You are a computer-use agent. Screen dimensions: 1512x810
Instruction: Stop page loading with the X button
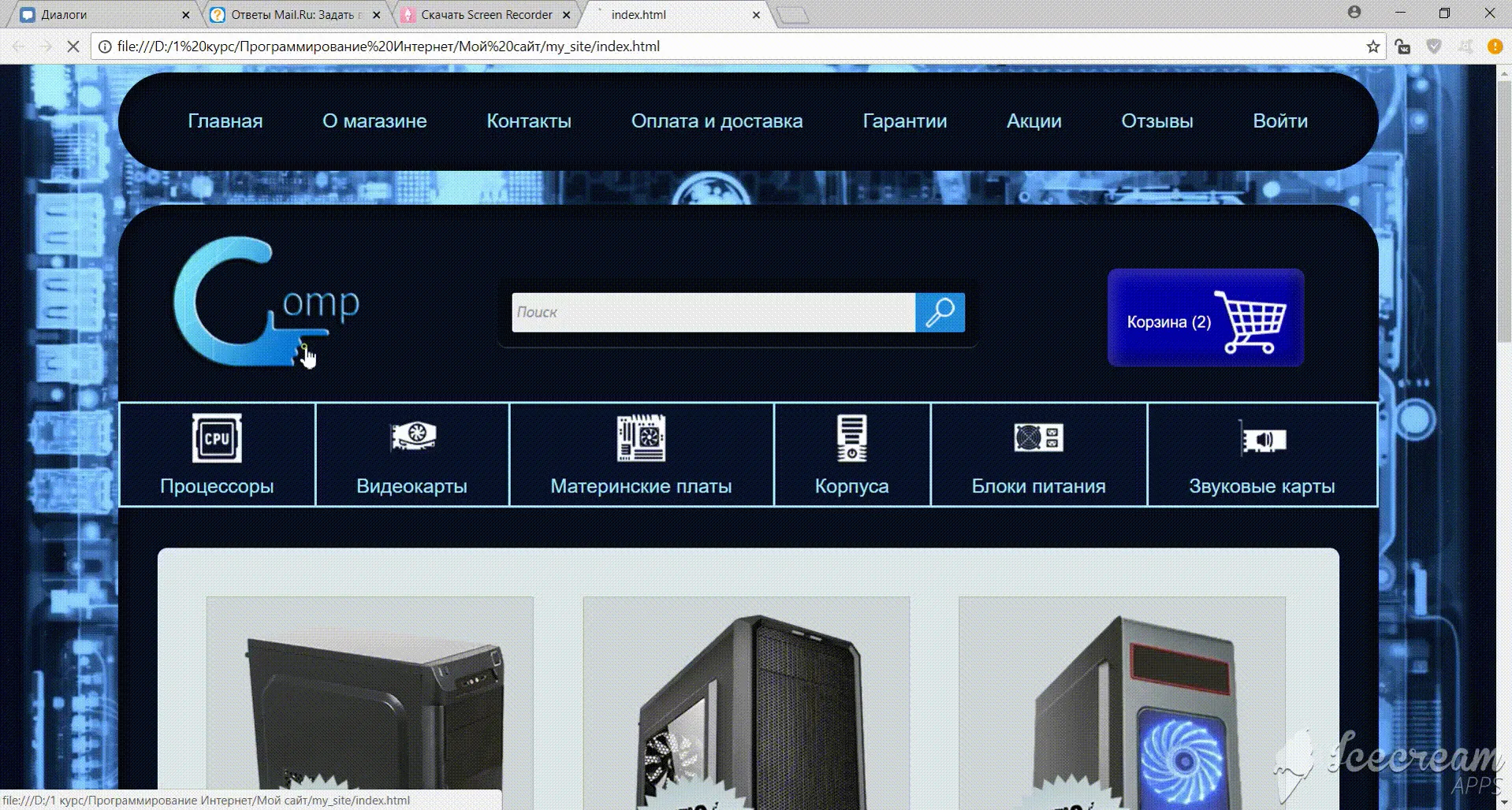73,46
